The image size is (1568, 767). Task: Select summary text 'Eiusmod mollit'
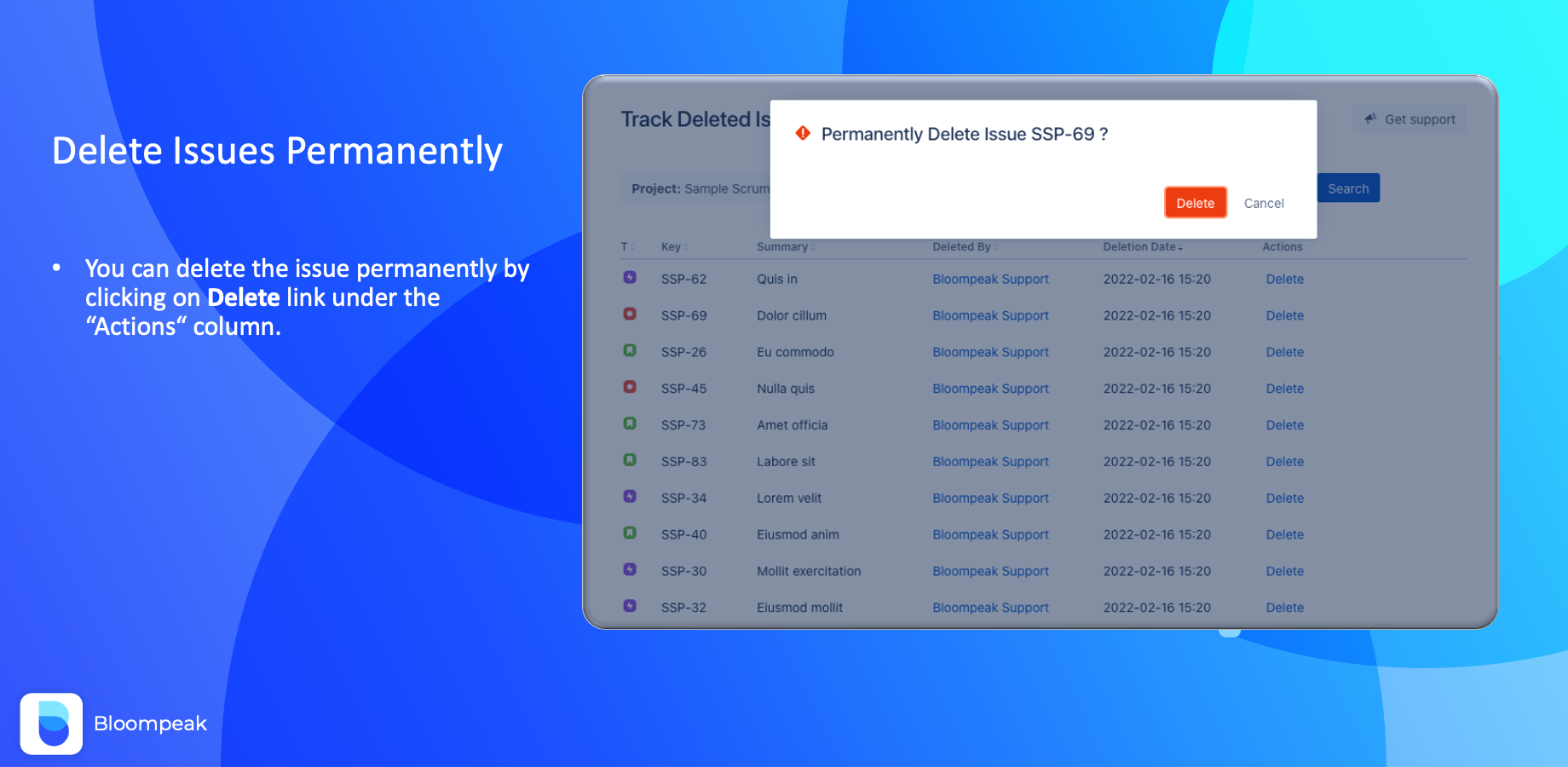pos(799,608)
